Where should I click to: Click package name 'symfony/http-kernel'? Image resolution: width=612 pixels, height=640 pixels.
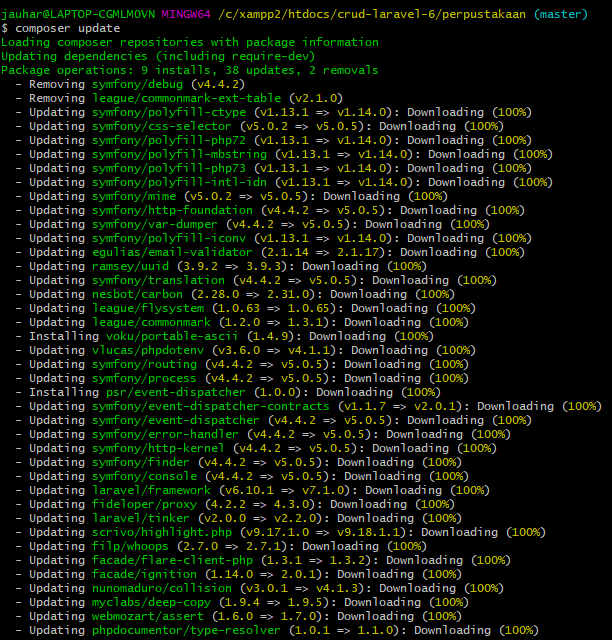pos(158,448)
